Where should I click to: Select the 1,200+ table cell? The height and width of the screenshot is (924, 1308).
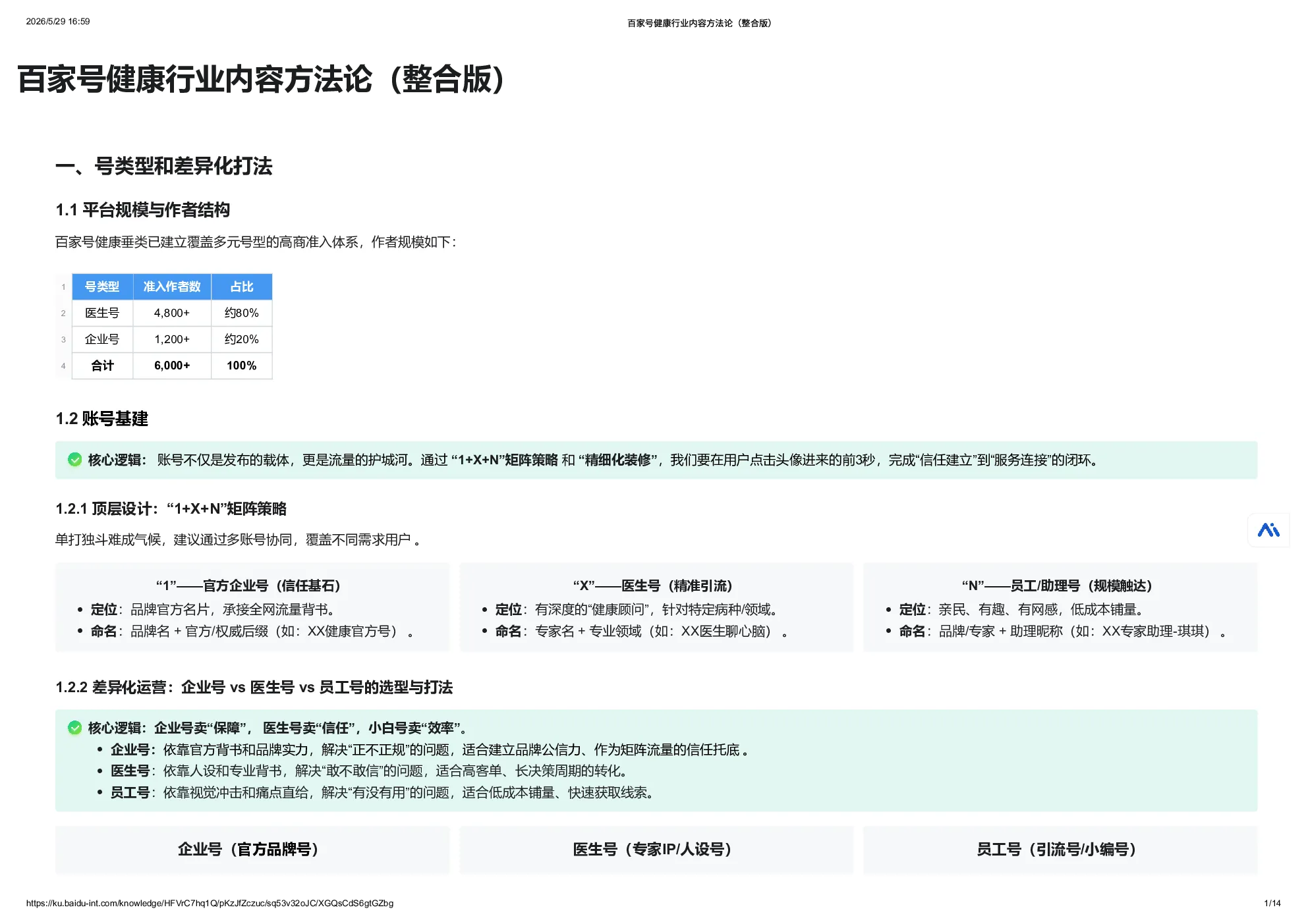coord(172,339)
